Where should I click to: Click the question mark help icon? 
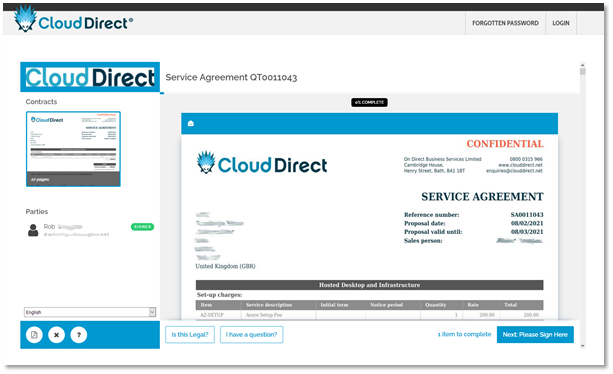coord(79,335)
